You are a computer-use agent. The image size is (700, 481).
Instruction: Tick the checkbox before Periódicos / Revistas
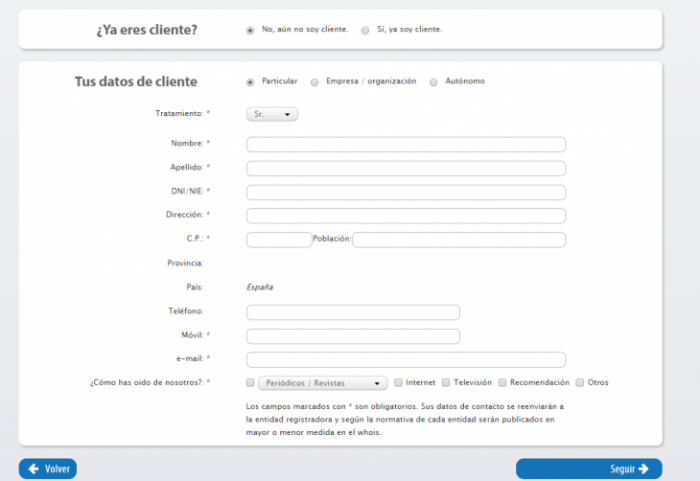pos(250,383)
